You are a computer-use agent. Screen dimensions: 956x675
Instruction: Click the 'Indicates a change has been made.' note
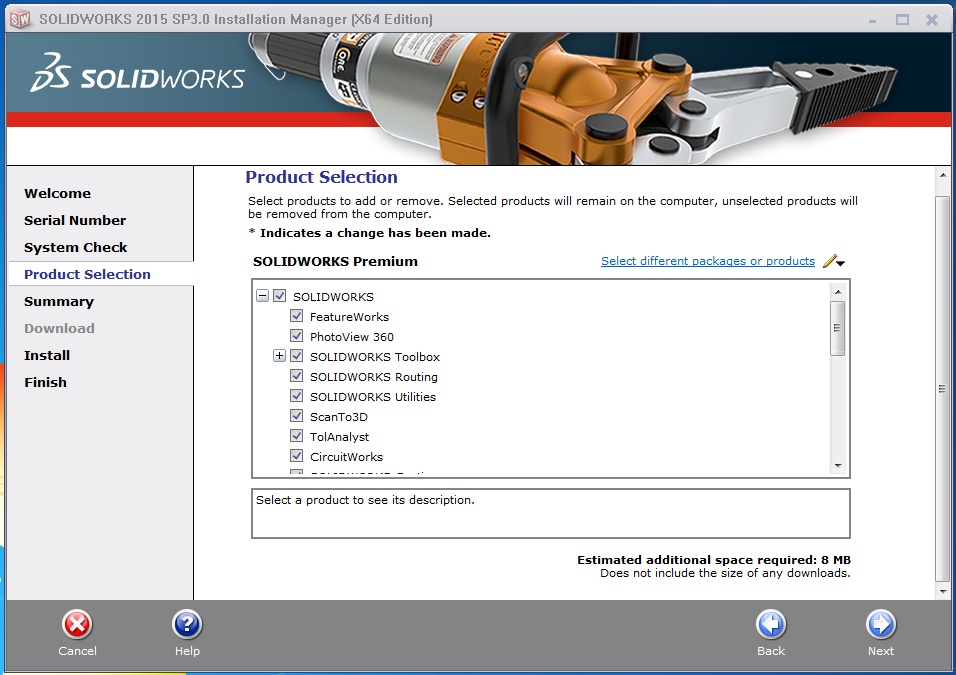coord(375,233)
